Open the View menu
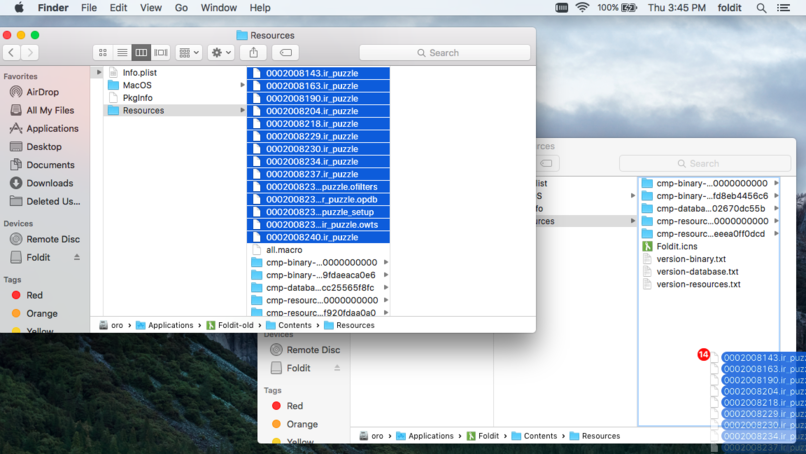The image size is (806, 454). tap(151, 8)
